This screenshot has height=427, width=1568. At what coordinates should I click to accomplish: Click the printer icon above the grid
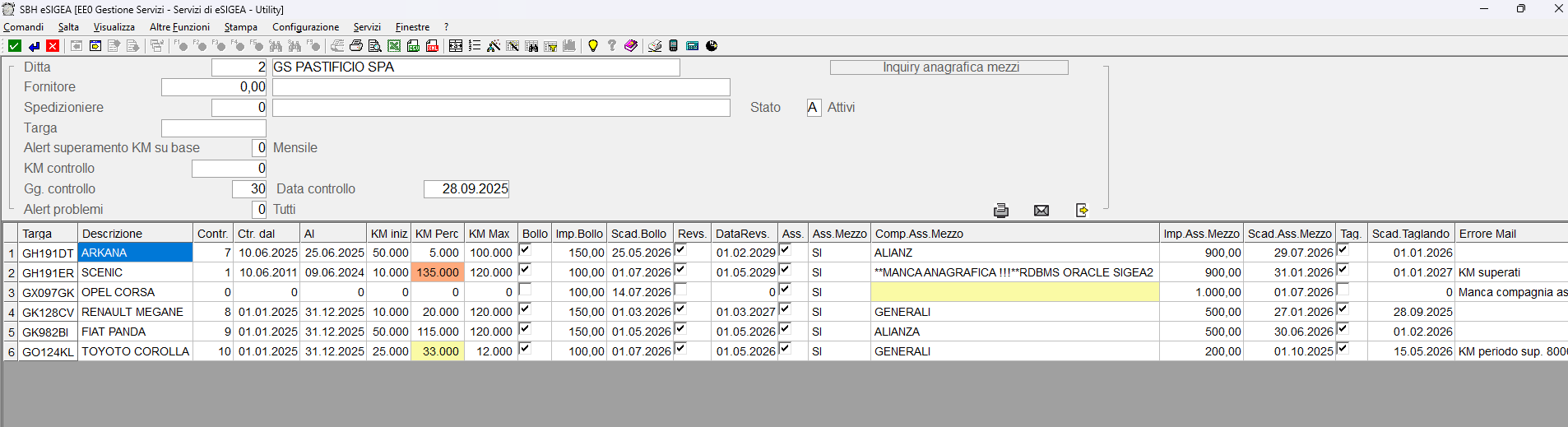pyautogui.click(x=1000, y=211)
